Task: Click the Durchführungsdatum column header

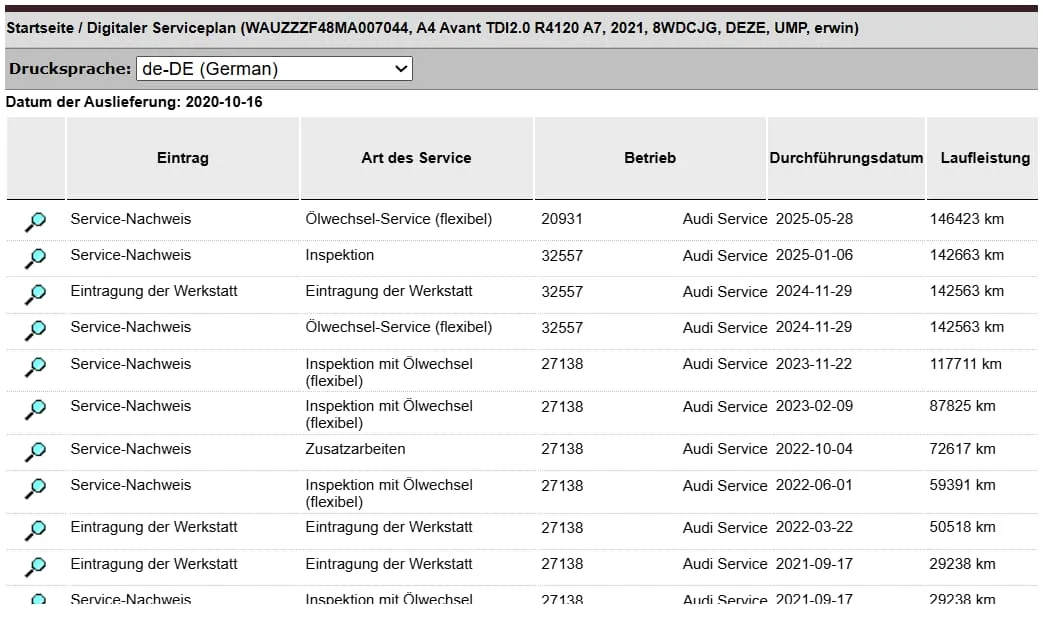Action: pos(846,158)
